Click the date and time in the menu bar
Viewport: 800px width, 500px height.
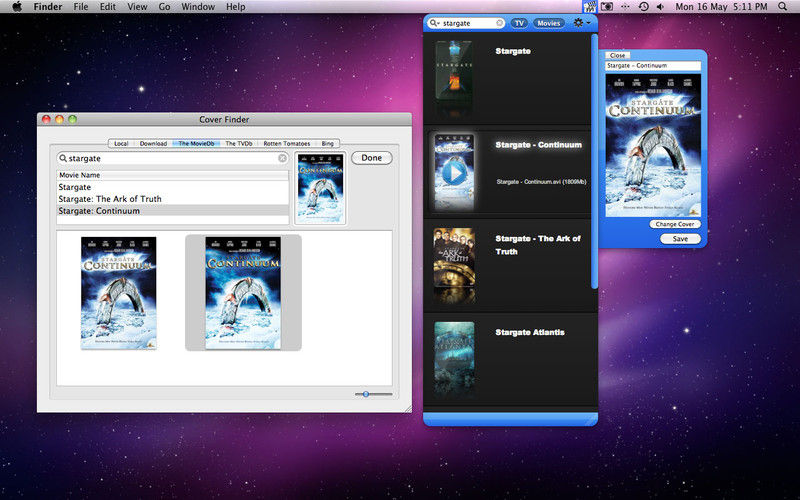721,7
